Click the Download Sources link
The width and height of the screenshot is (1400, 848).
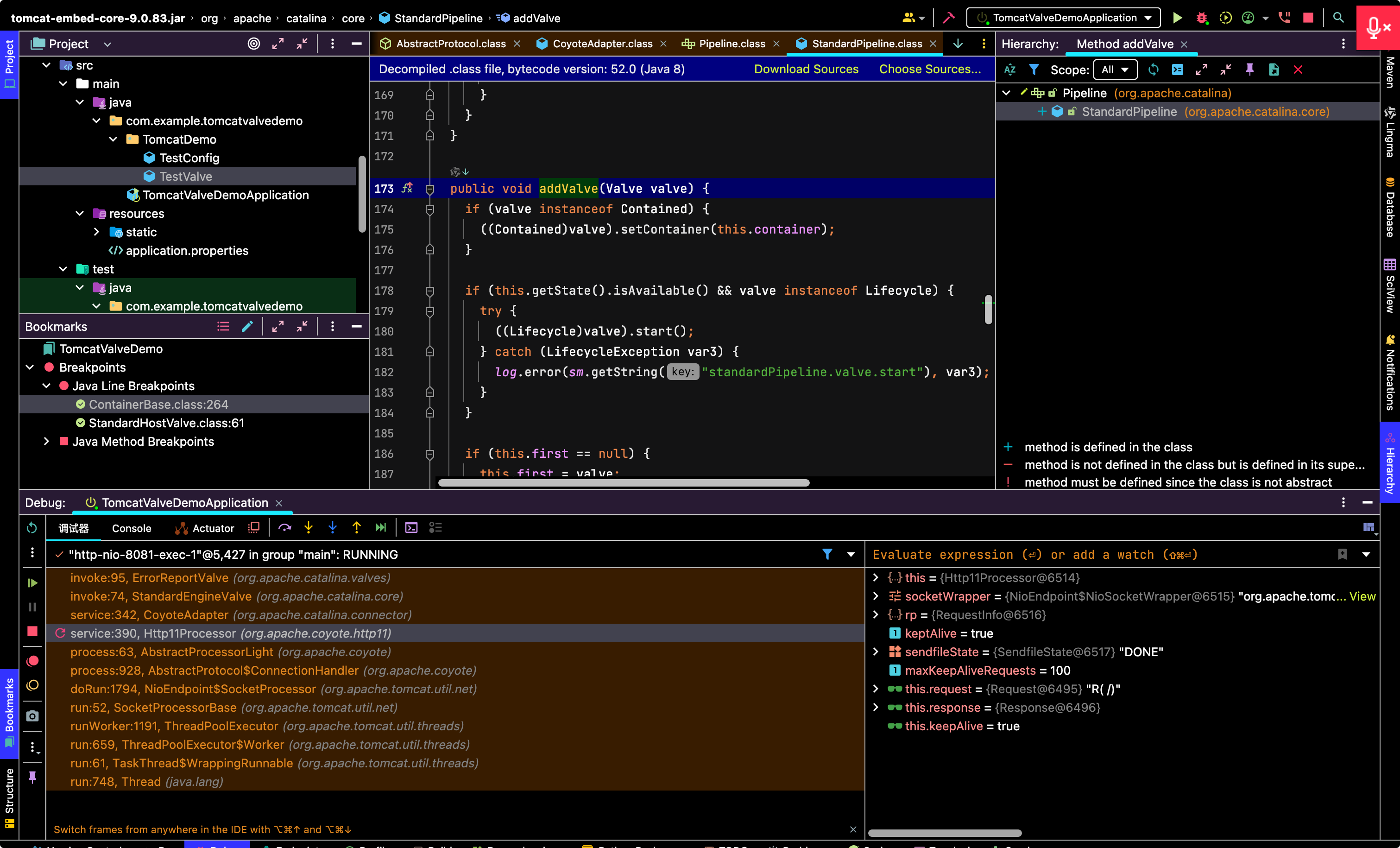click(x=806, y=70)
